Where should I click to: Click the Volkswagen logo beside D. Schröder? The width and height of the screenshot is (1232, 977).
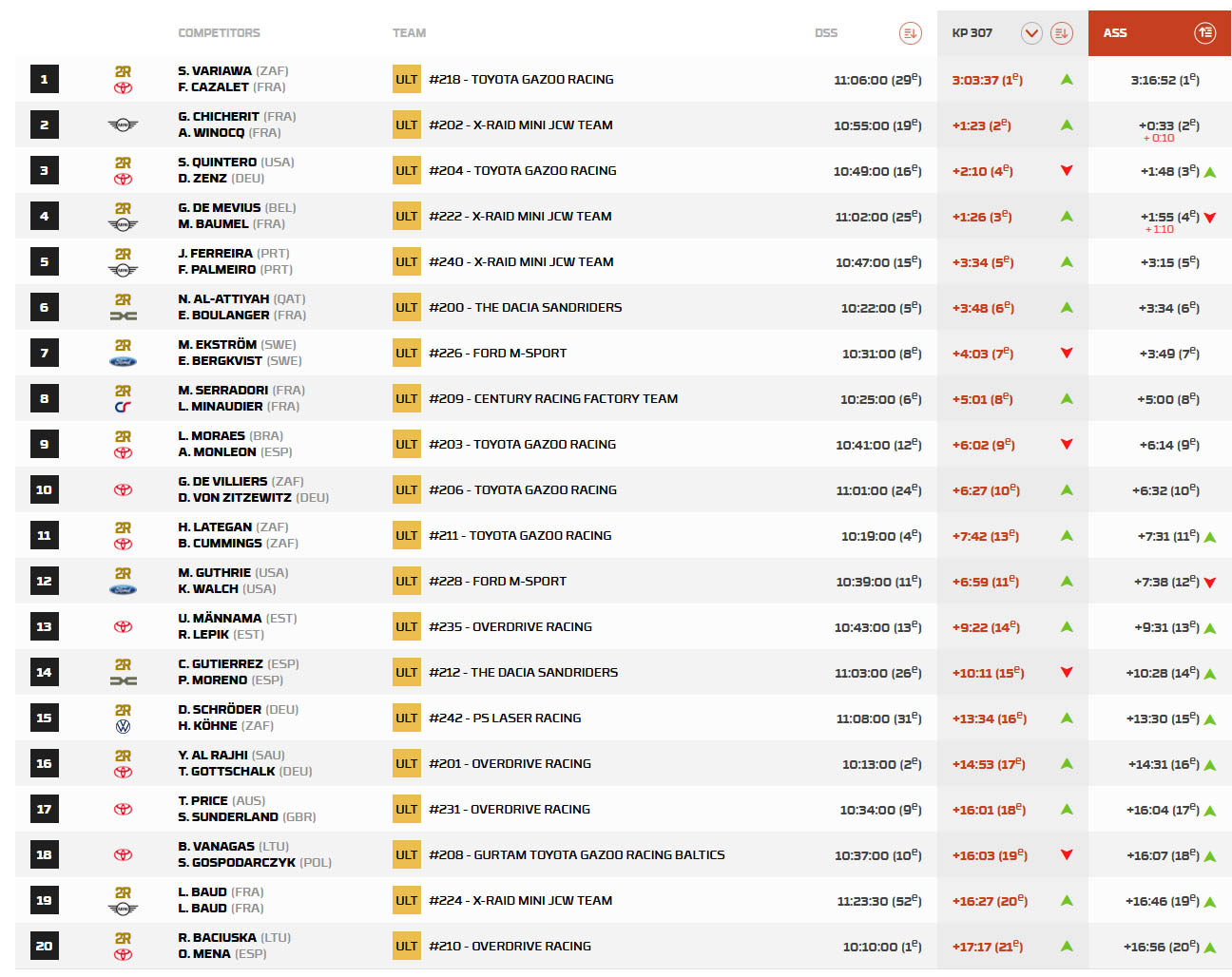tap(123, 727)
